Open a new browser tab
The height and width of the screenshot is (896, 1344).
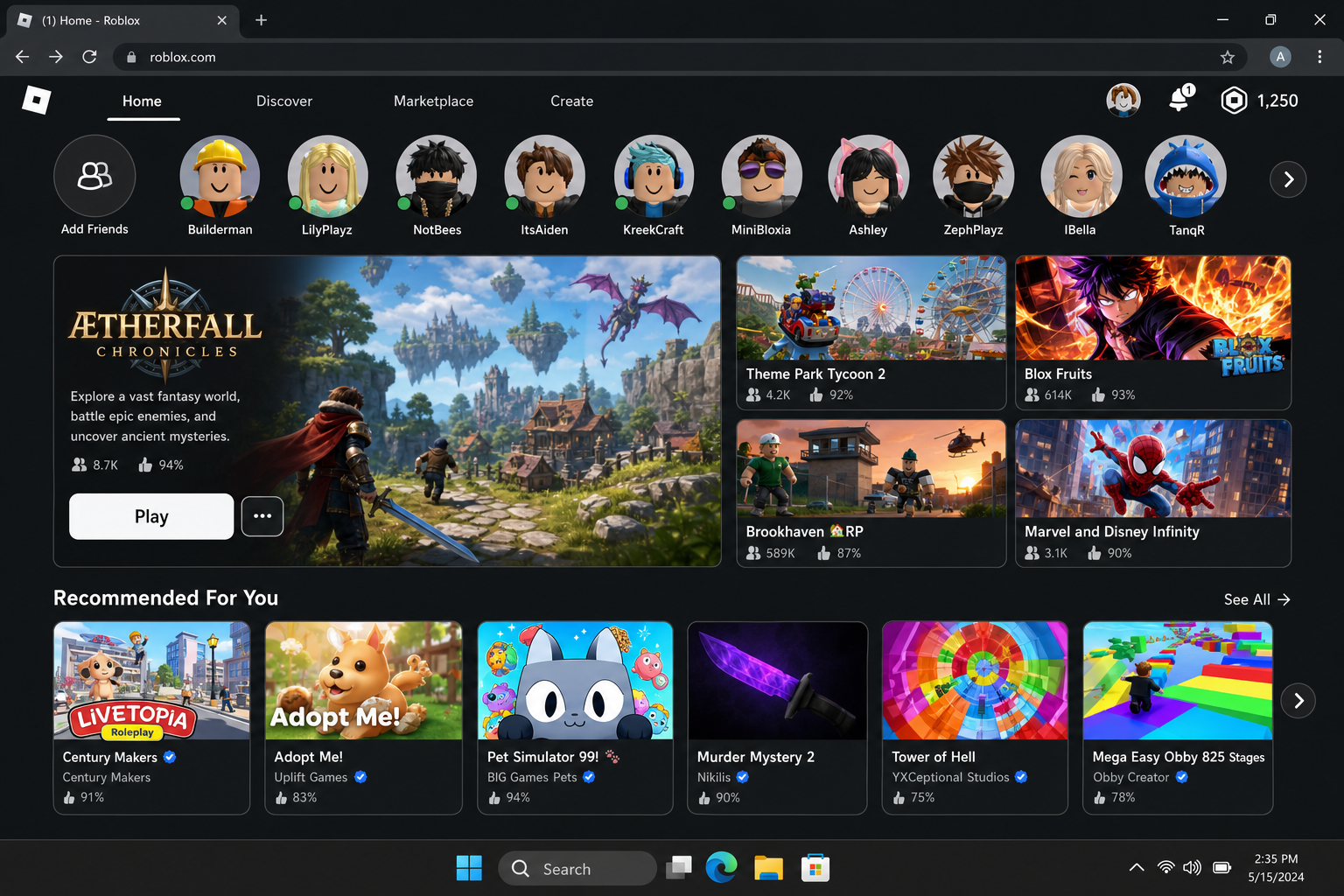pos(261,20)
